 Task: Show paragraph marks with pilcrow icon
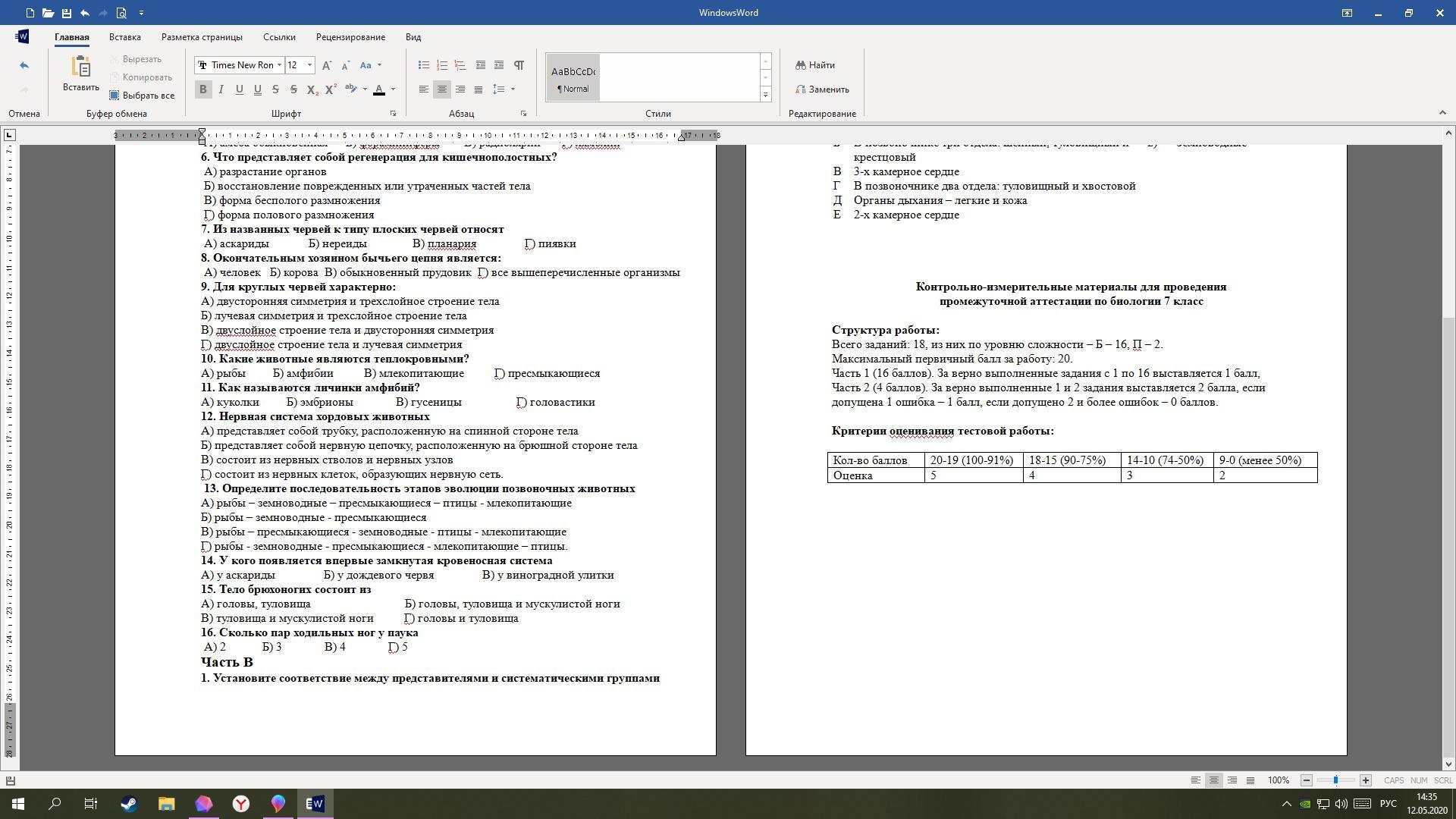point(519,65)
